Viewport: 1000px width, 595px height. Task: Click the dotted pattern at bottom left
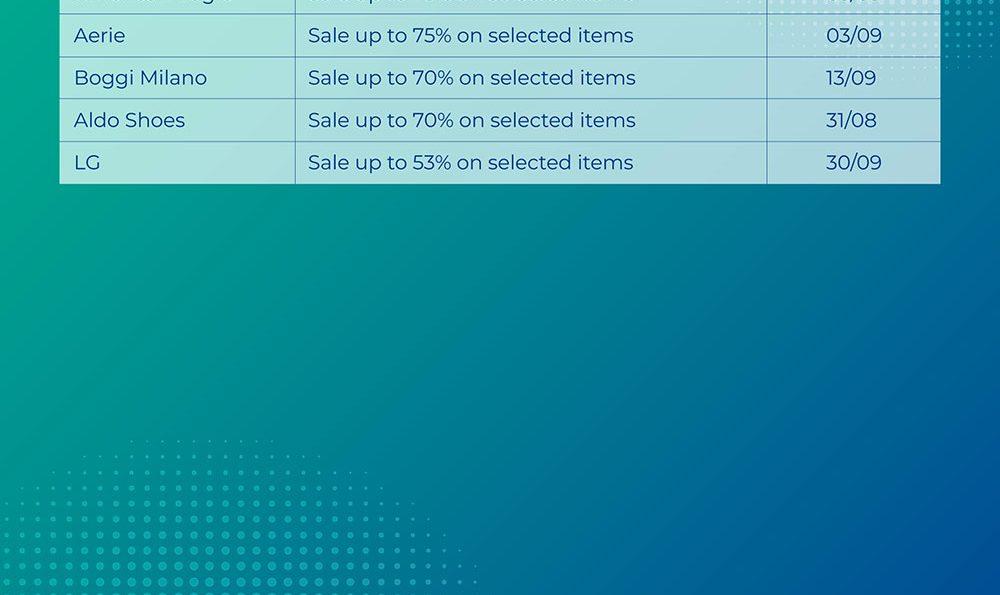click(200, 530)
